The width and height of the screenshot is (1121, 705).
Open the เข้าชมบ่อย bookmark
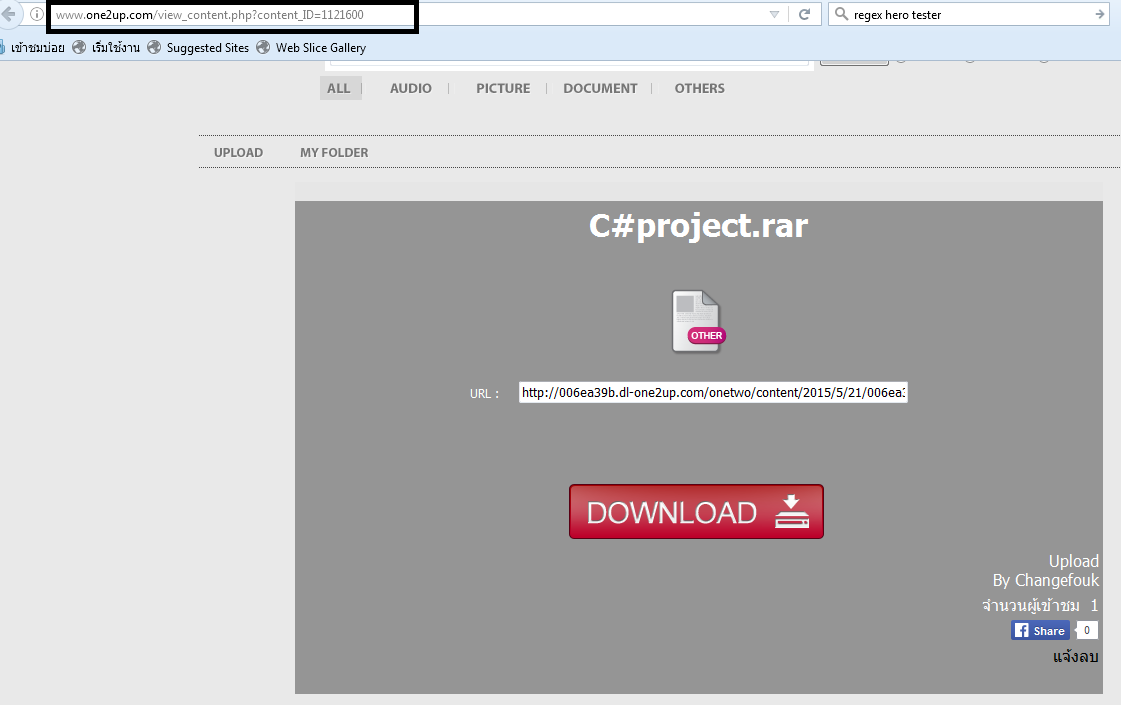click(33, 48)
